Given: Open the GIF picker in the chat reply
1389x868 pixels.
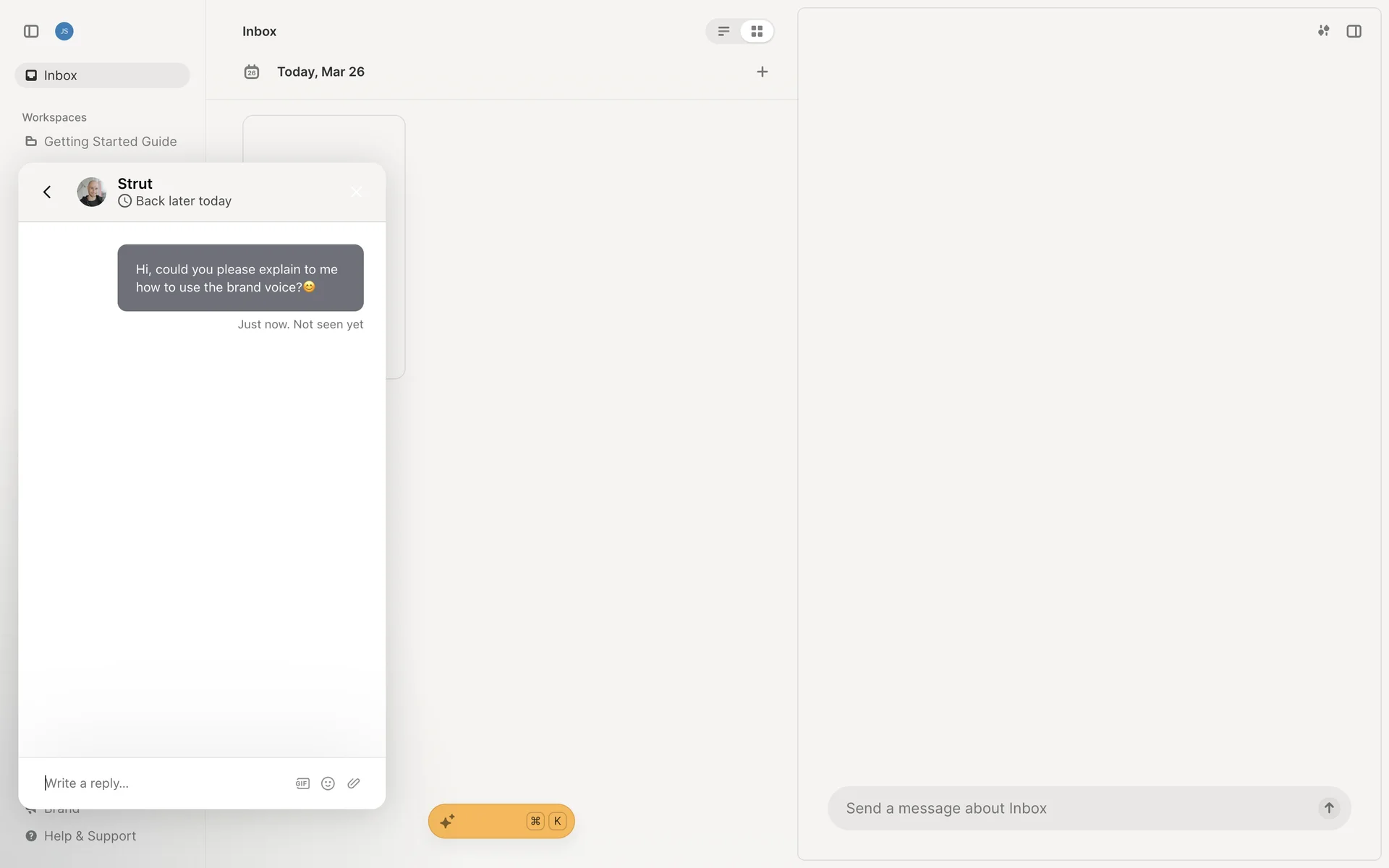Looking at the screenshot, I should 302,783.
